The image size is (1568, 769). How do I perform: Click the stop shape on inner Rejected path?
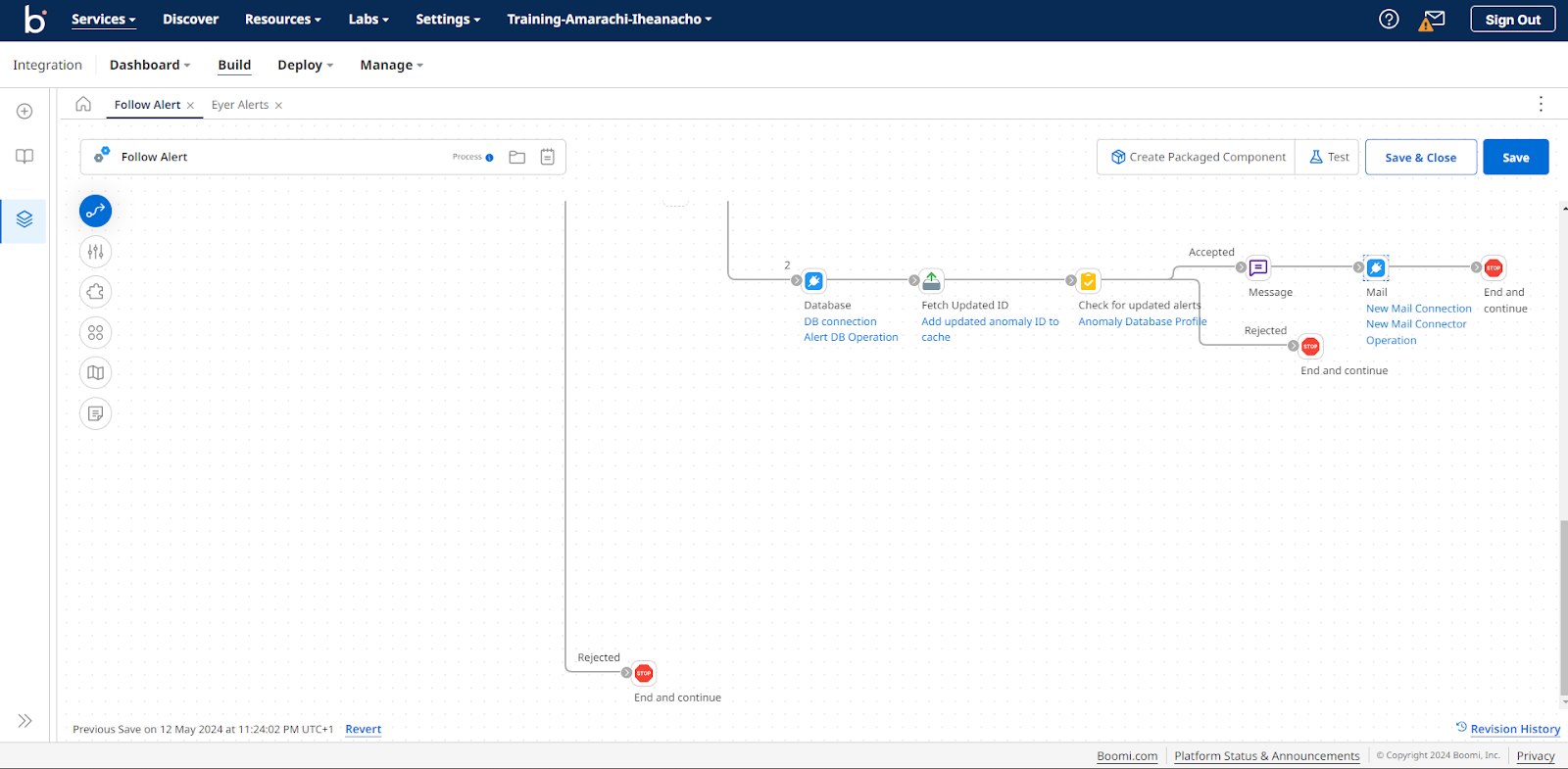(1310, 346)
